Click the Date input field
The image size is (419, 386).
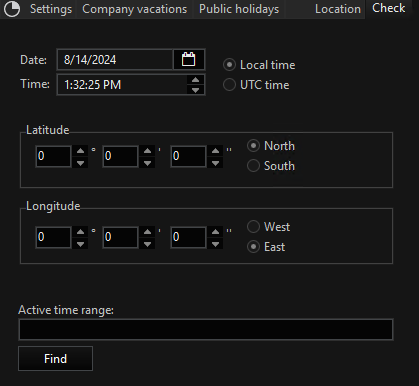(115, 60)
